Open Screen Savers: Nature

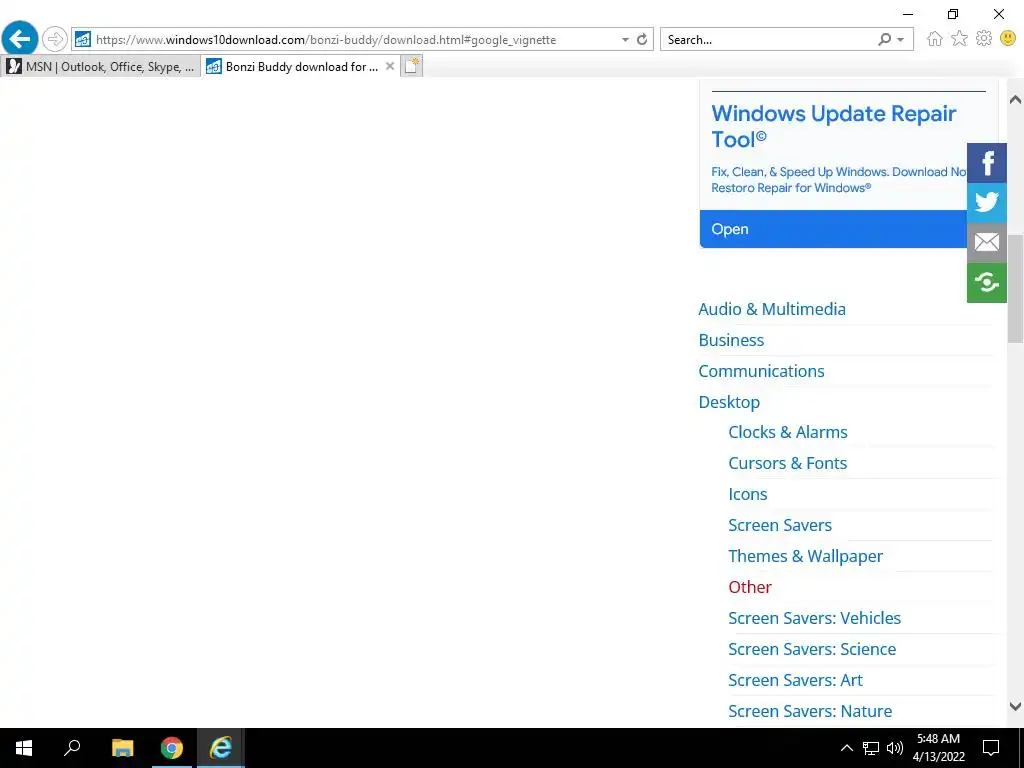click(810, 711)
